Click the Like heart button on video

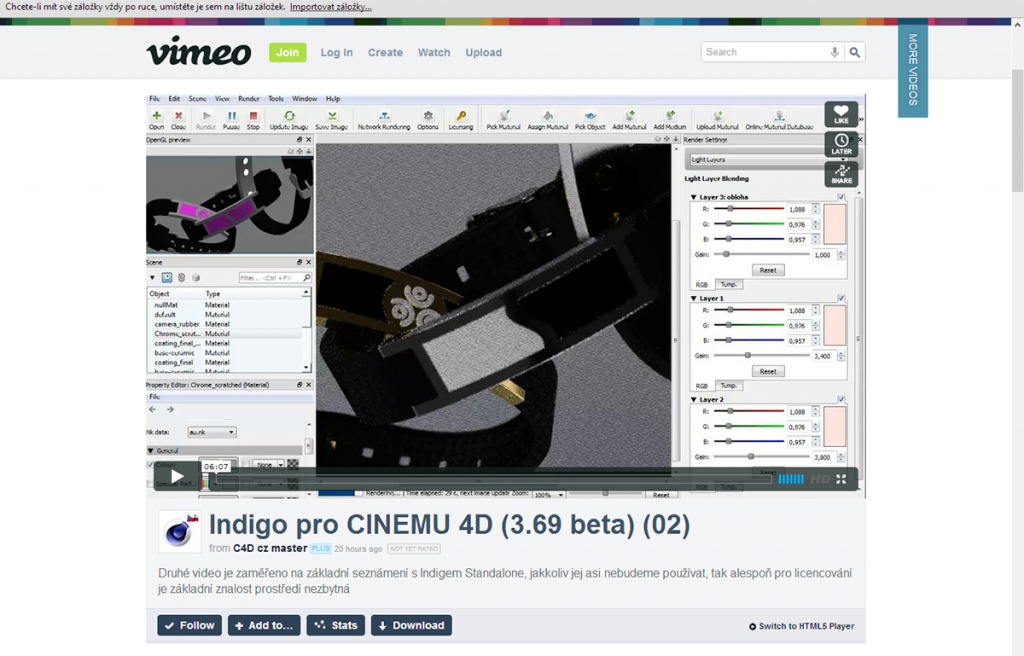click(x=841, y=114)
